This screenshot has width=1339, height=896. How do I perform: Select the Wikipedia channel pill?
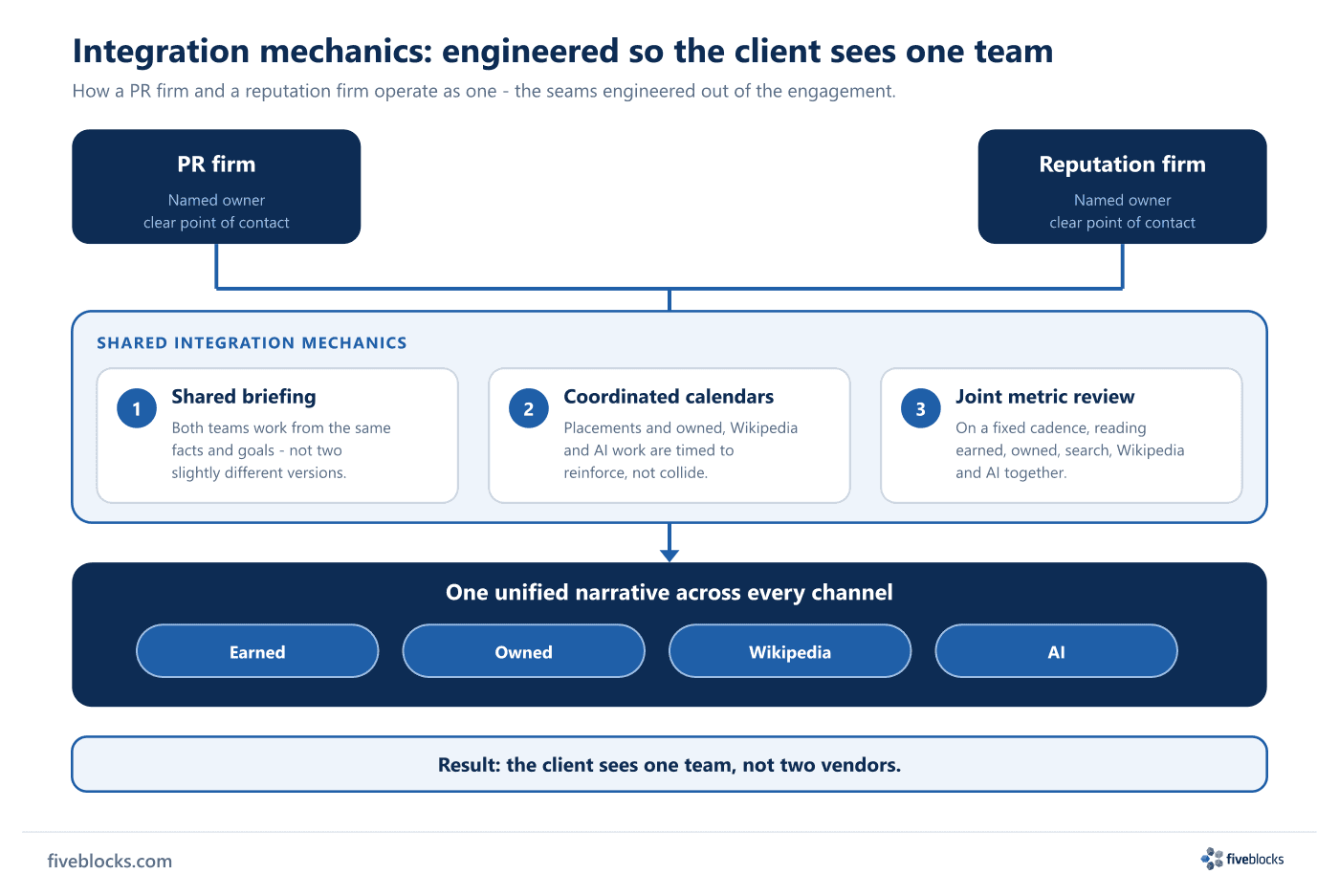click(x=790, y=651)
